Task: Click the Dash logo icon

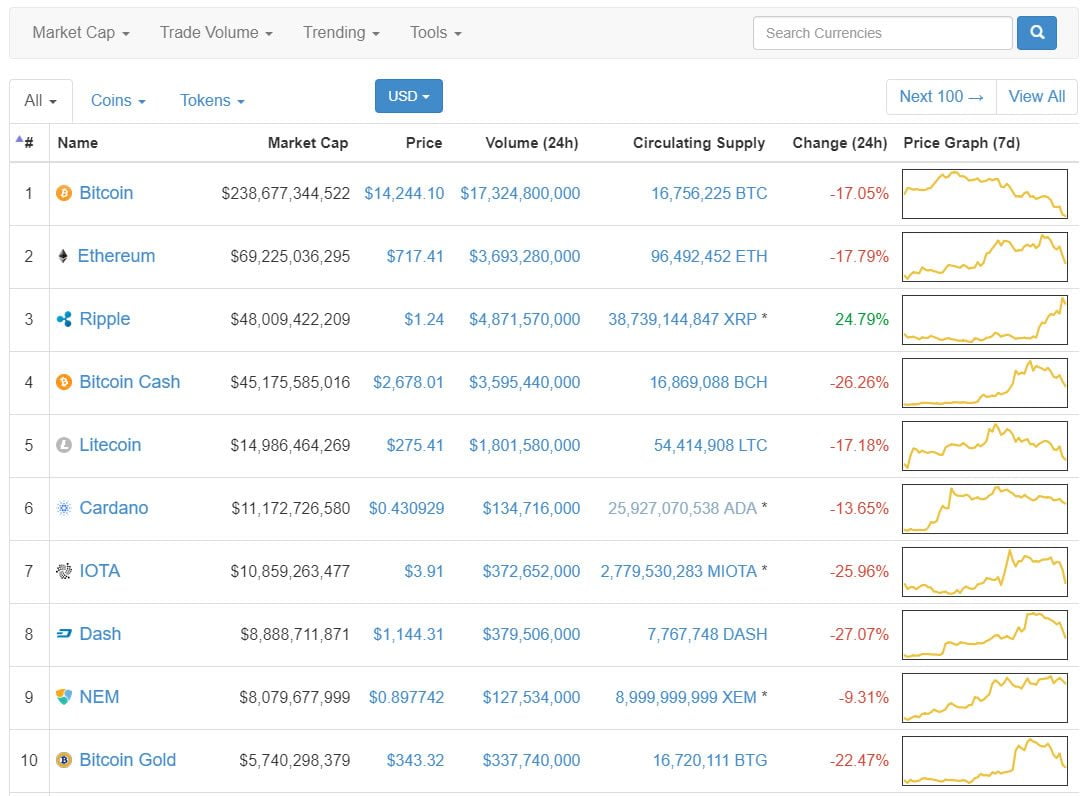Action: 64,634
